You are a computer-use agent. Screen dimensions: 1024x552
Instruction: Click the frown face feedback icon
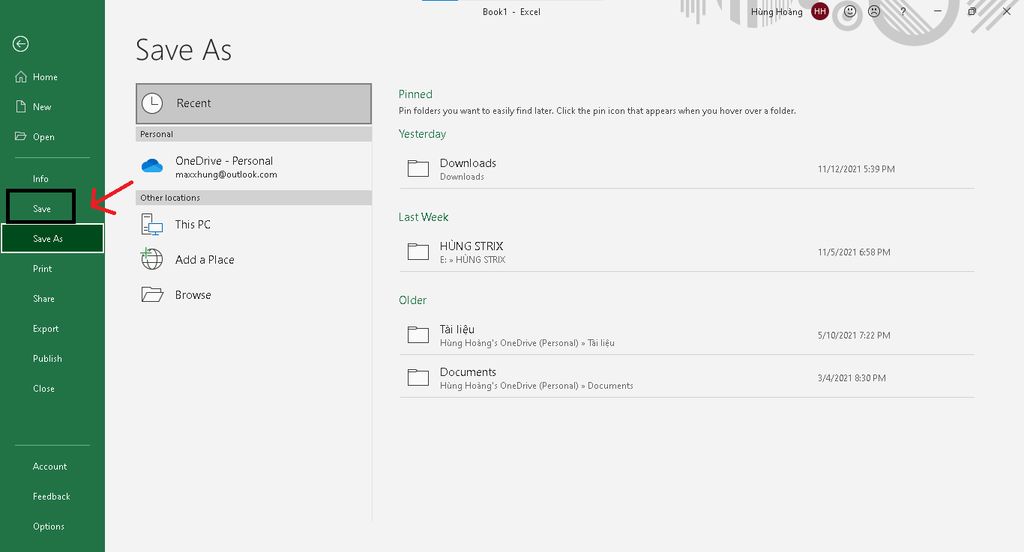874,12
